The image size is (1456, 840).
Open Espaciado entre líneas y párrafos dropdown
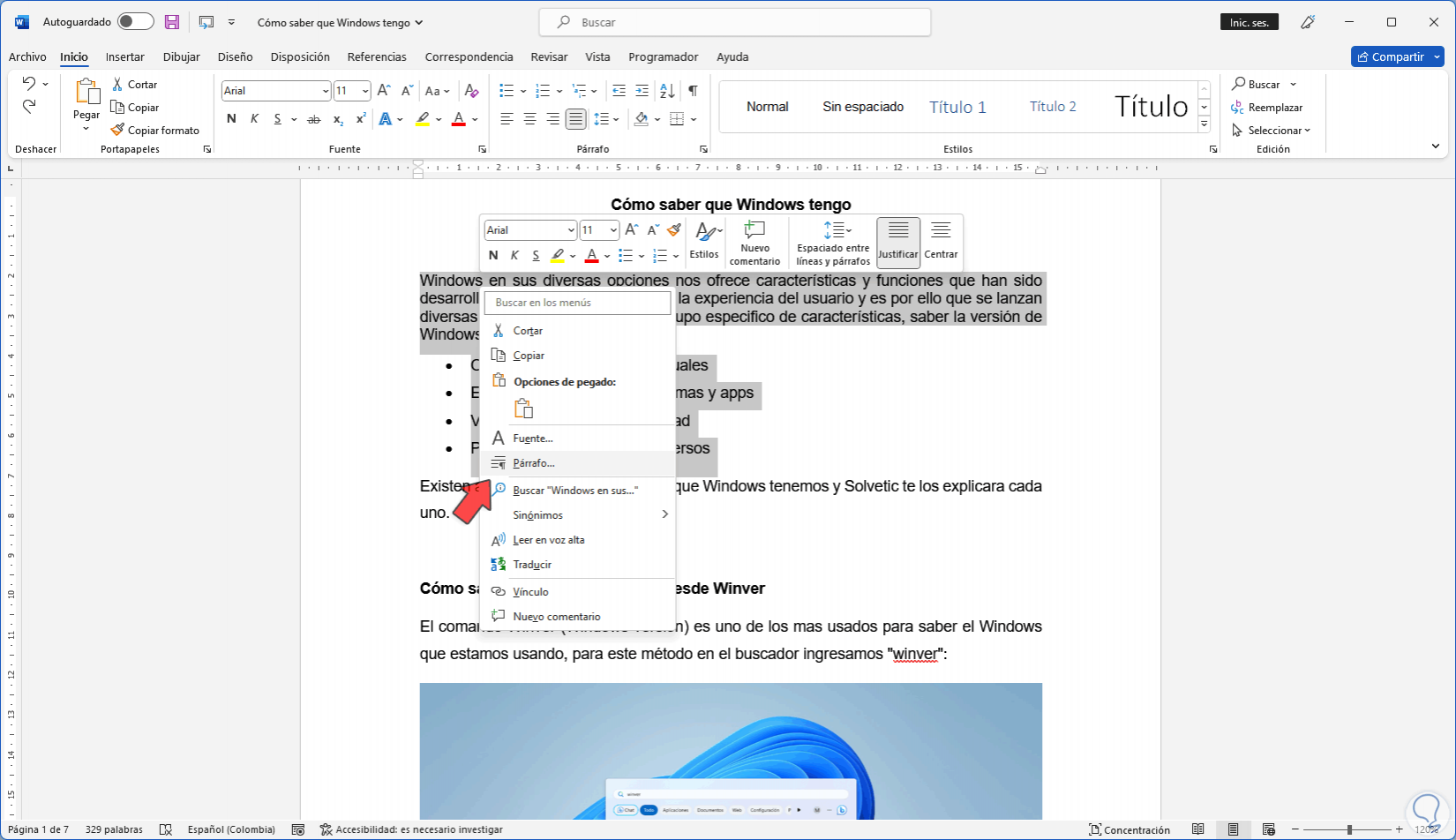click(833, 243)
